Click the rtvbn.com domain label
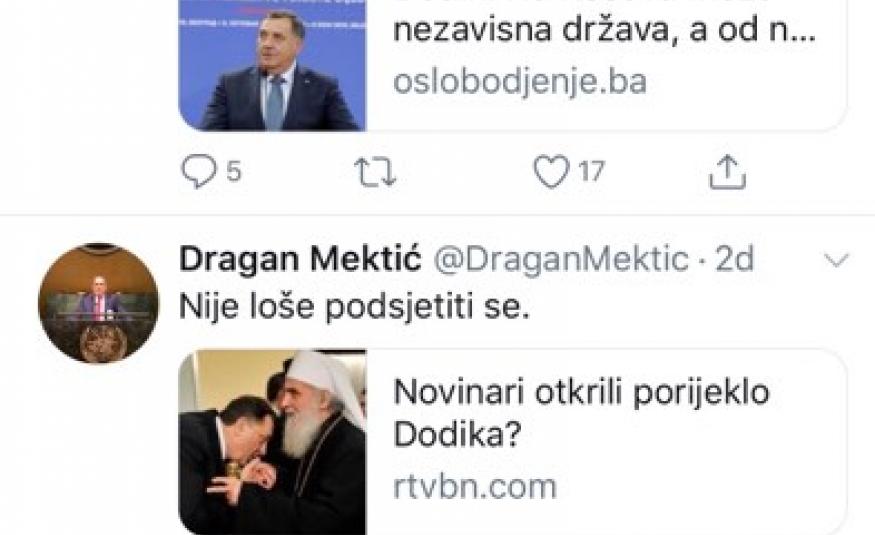This screenshot has width=875, height=535. [x=474, y=487]
